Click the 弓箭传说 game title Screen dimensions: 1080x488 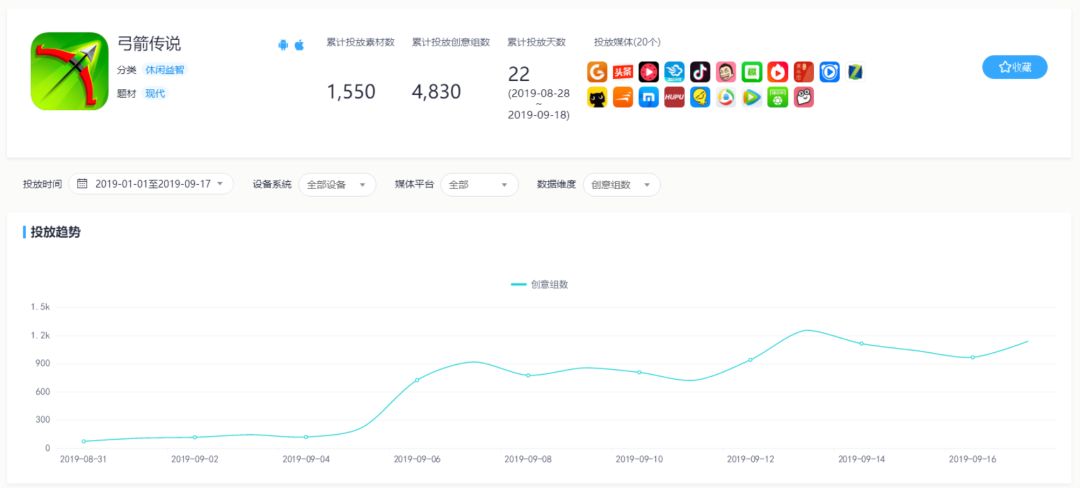149,43
